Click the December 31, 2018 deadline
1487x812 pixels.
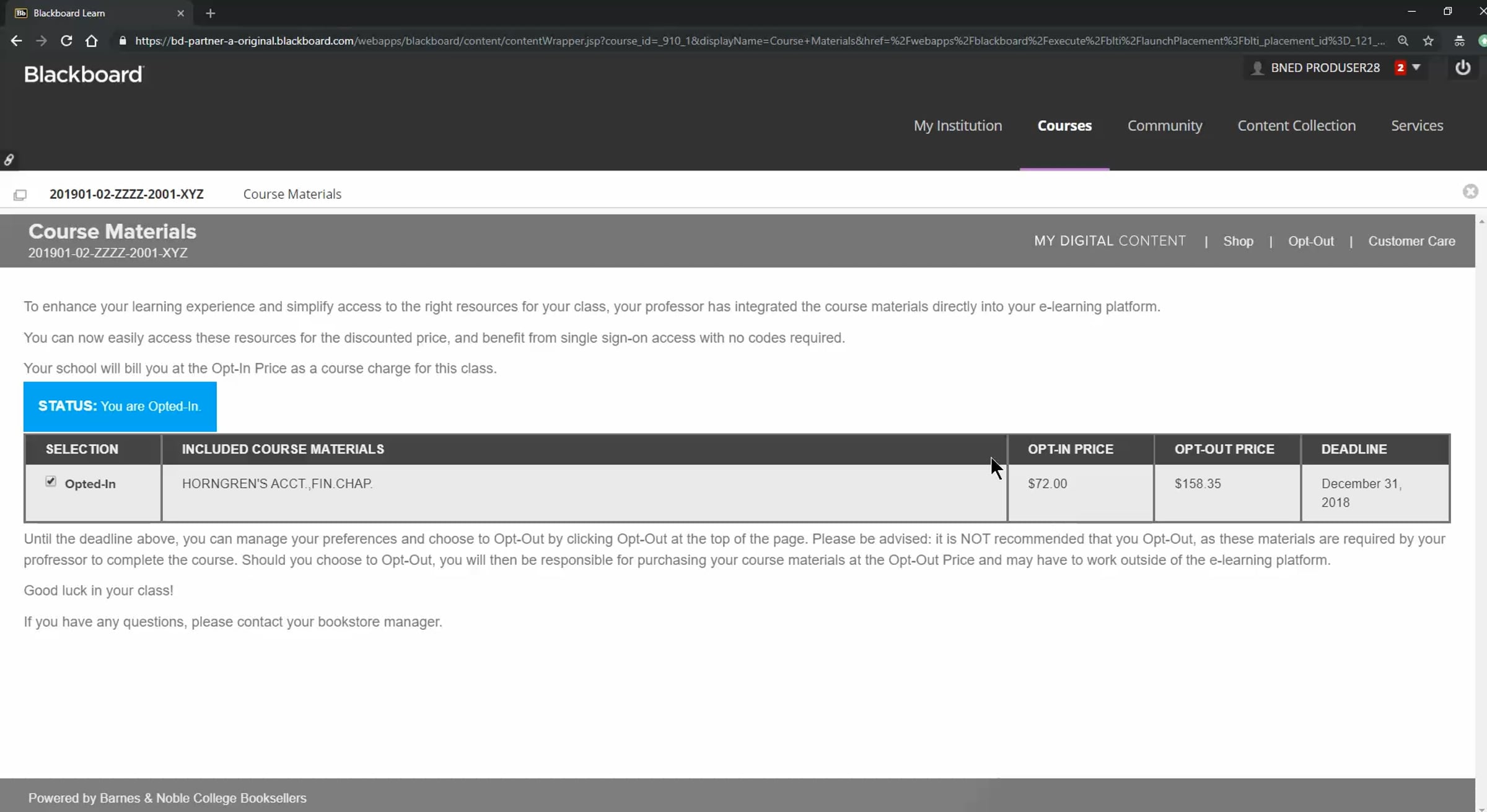pyautogui.click(x=1361, y=493)
